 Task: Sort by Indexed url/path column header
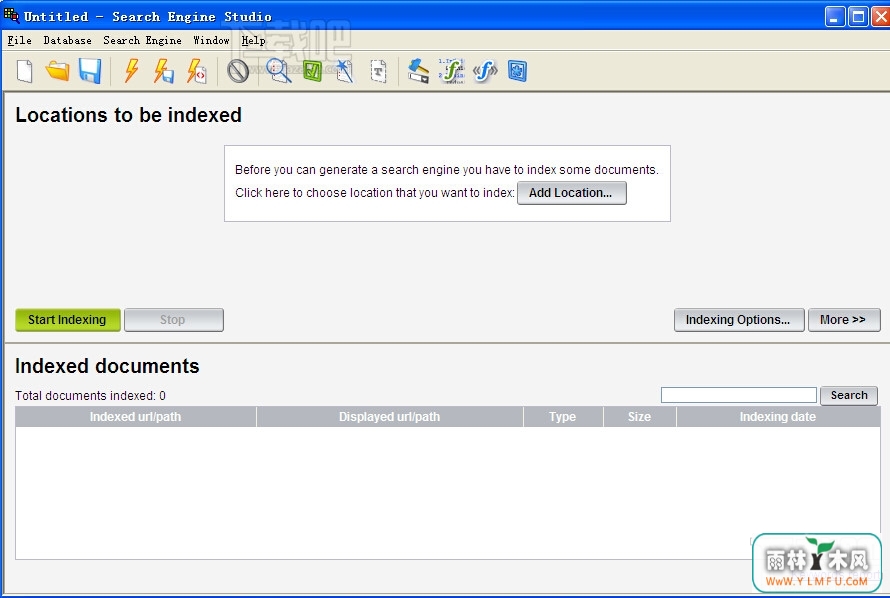pos(136,416)
